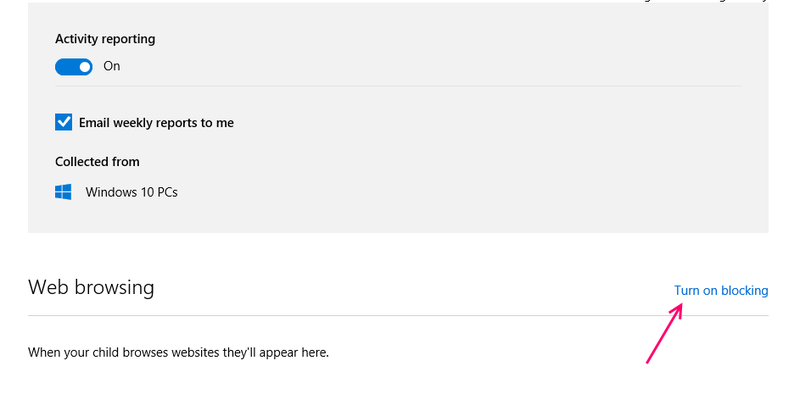Screen dimensions: 800x394
Task: Uncheck Email weekly reports to me
Action: pos(64,122)
